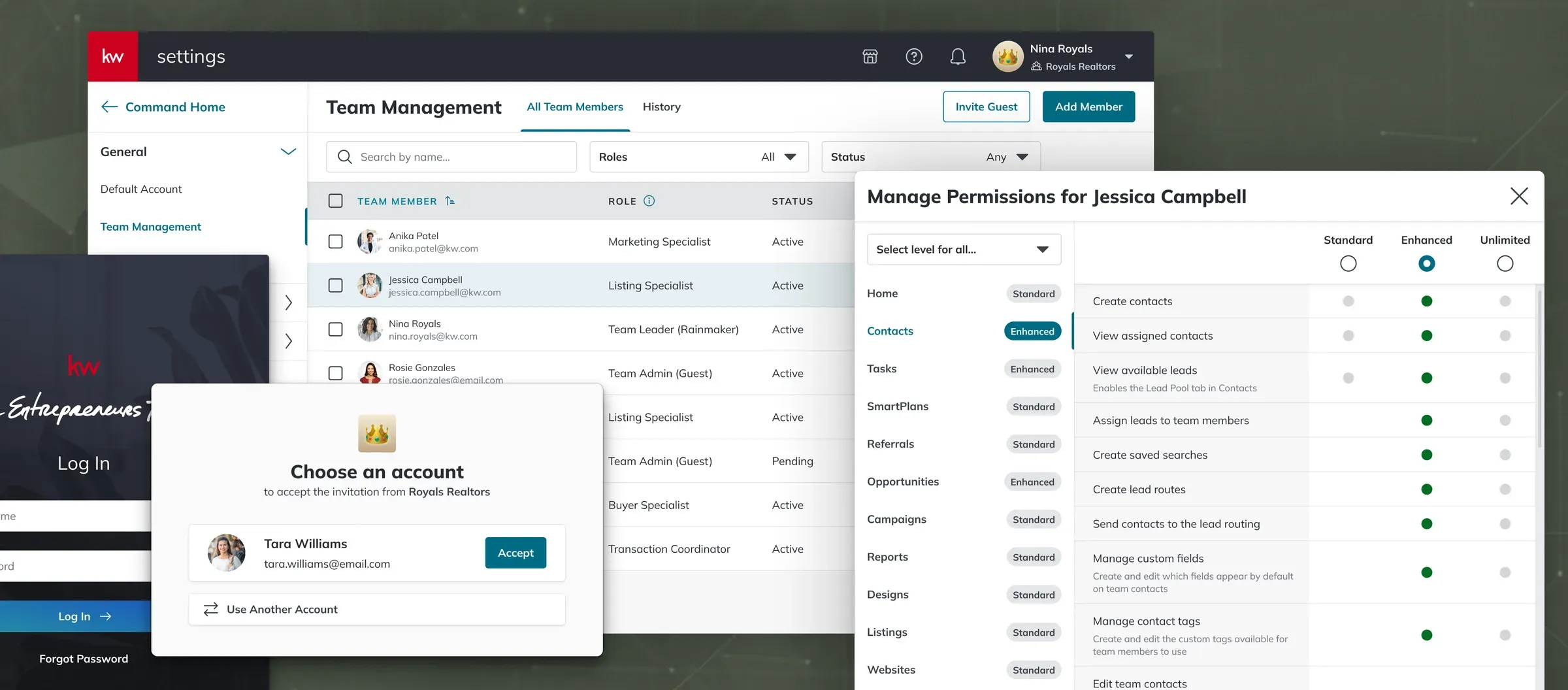Click the sort icon next to Team Member
Image resolution: width=1568 pixels, height=690 pixels.
450,201
